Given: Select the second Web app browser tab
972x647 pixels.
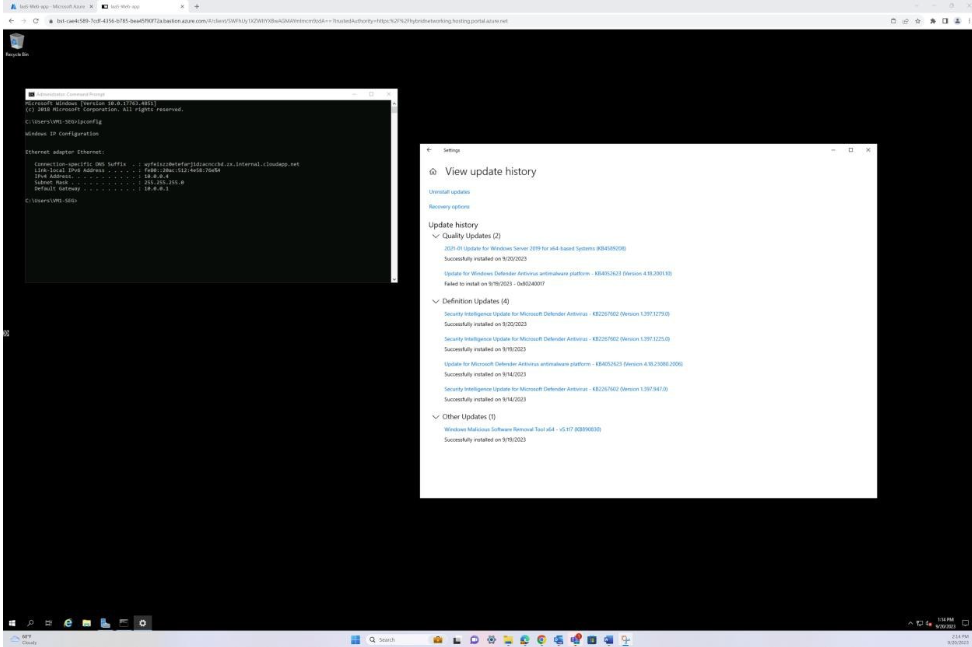Looking at the screenshot, I should pos(140,6).
